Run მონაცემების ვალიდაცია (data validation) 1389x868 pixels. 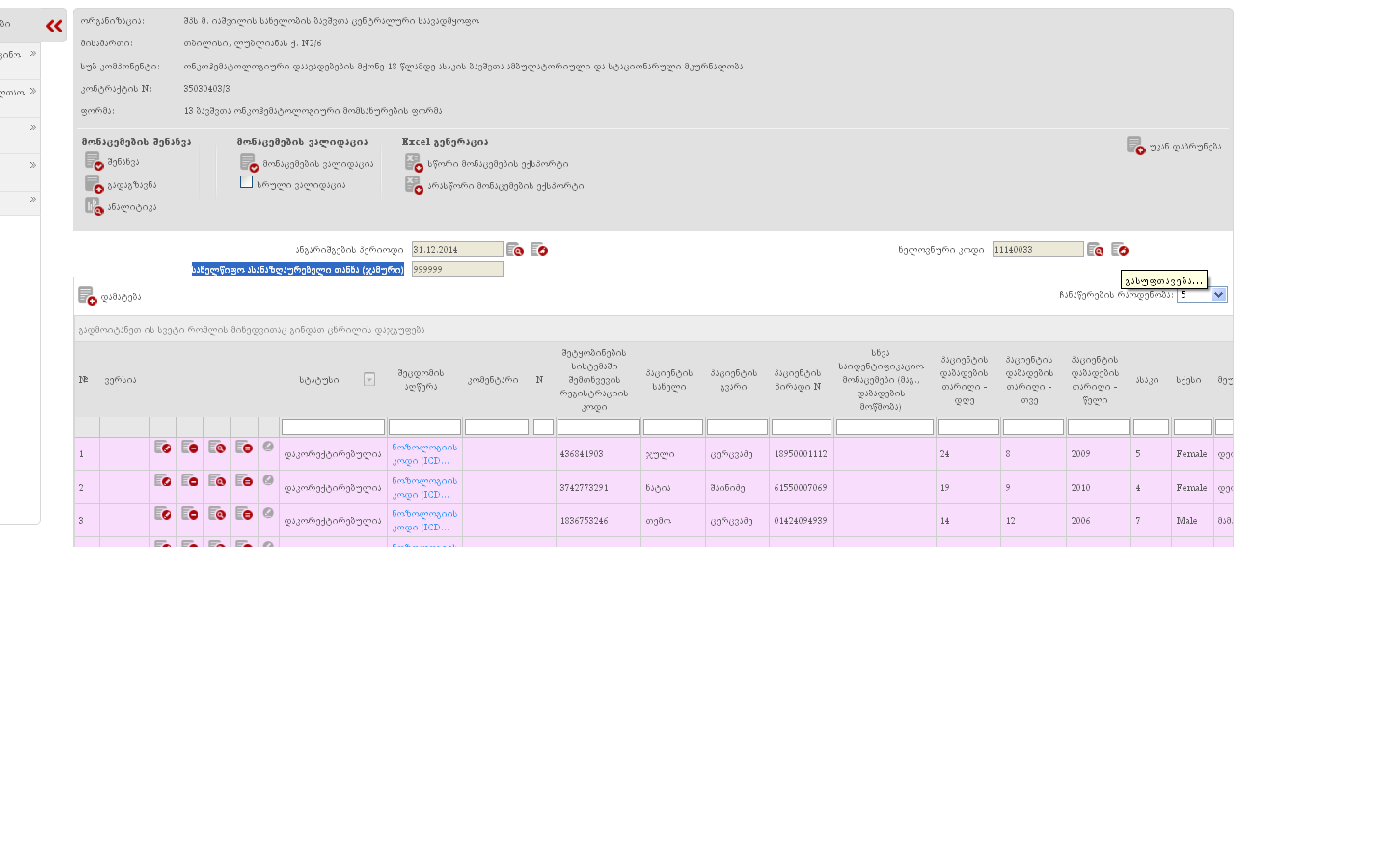click(249, 163)
